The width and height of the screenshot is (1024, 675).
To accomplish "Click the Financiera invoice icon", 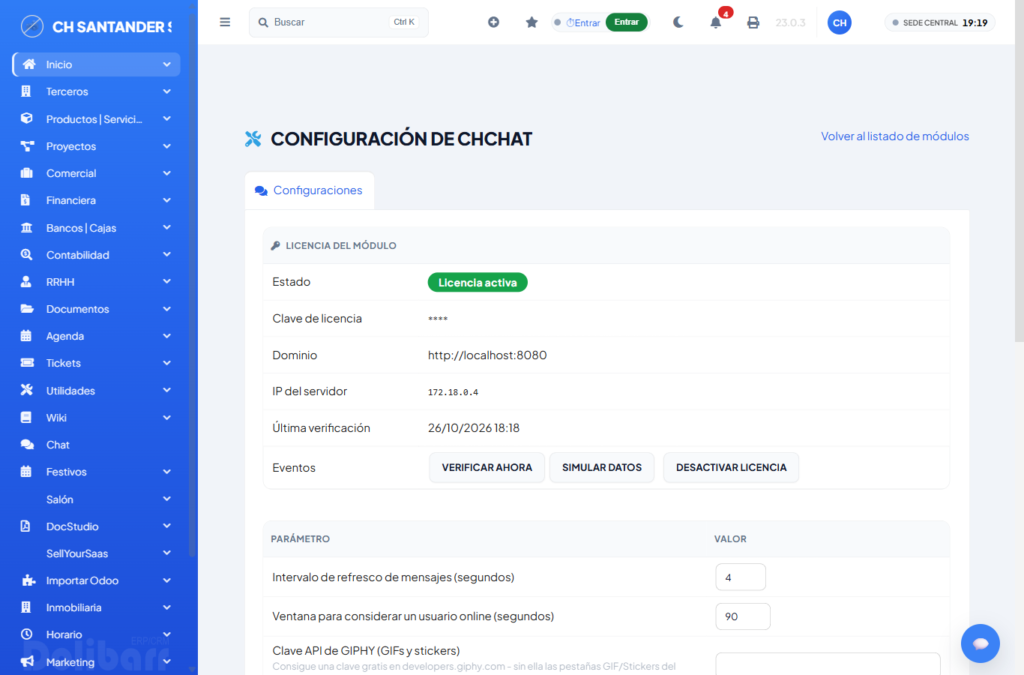I will tap(25, 200).
